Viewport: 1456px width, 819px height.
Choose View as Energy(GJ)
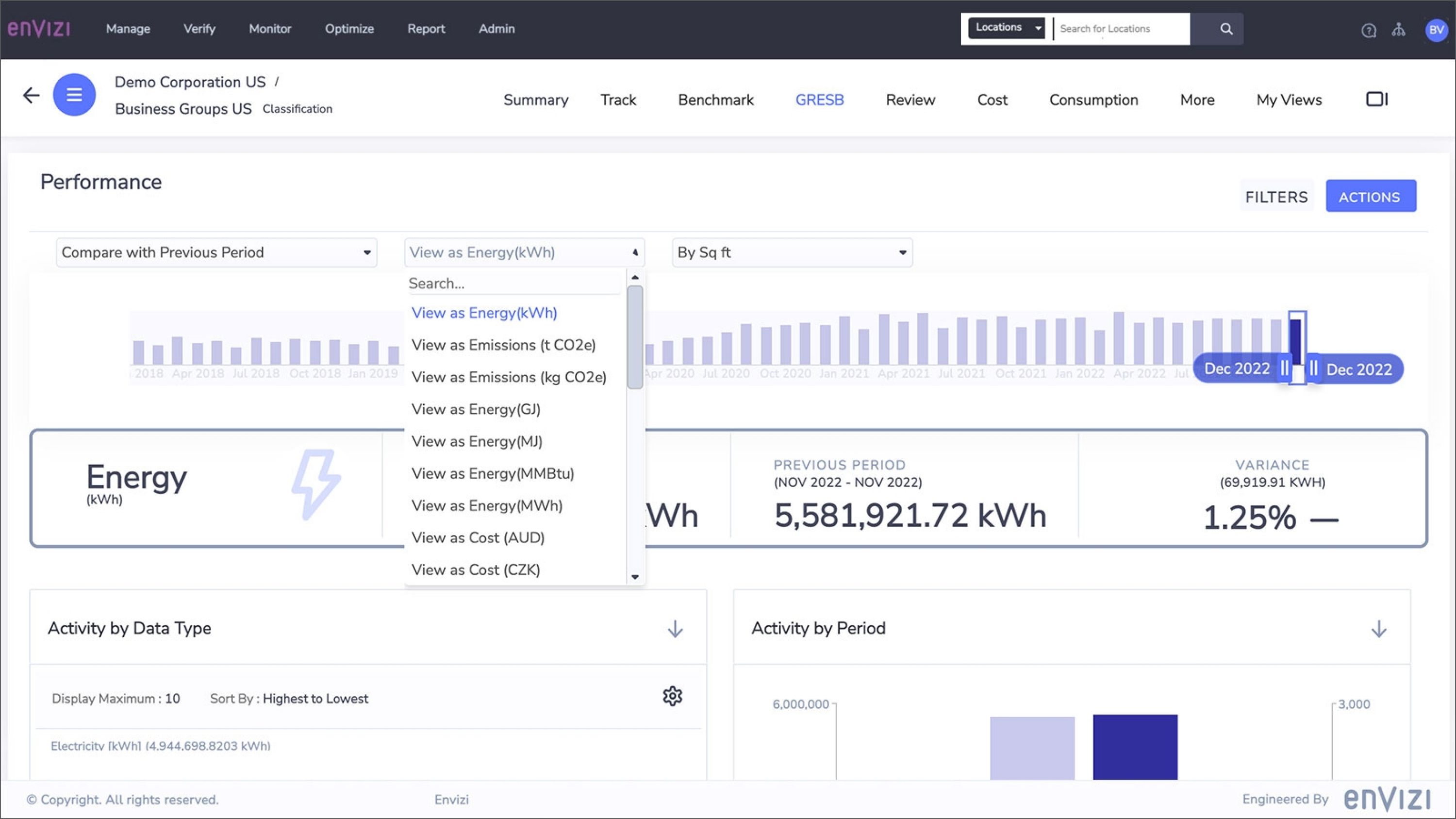pyautogui.click(x=476, y=409)
